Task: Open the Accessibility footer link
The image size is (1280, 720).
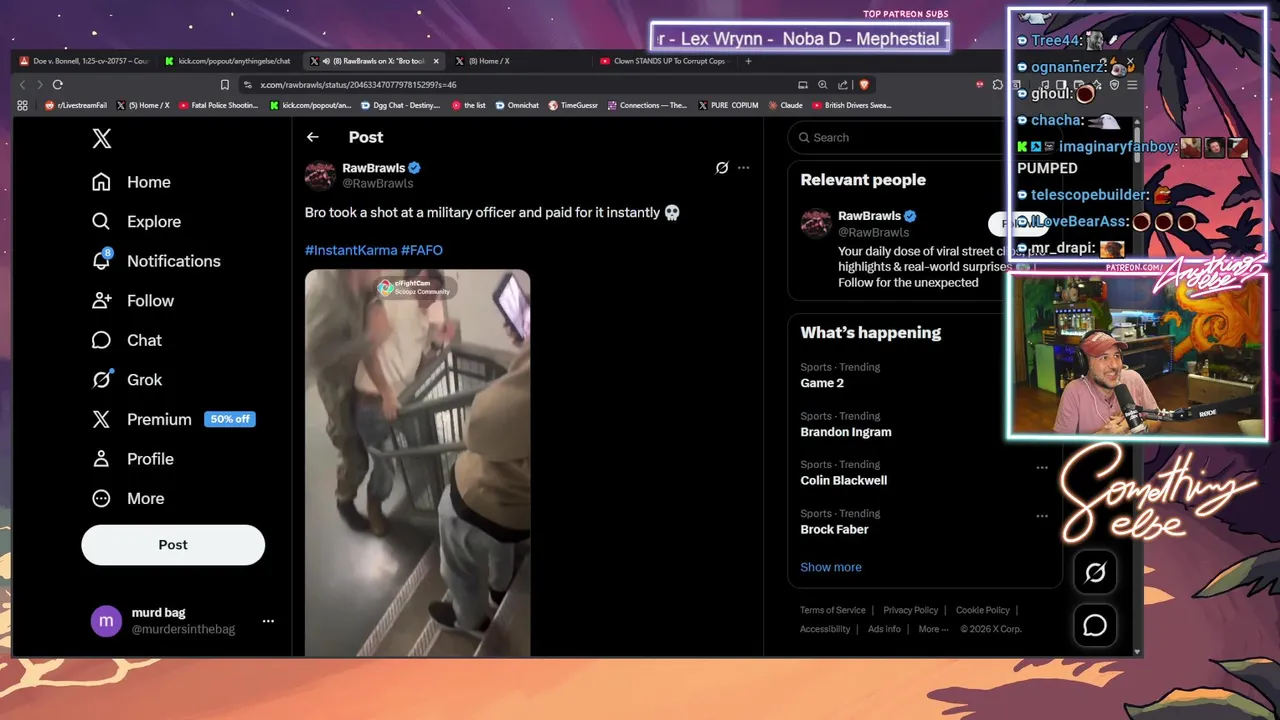Action: 825,629
